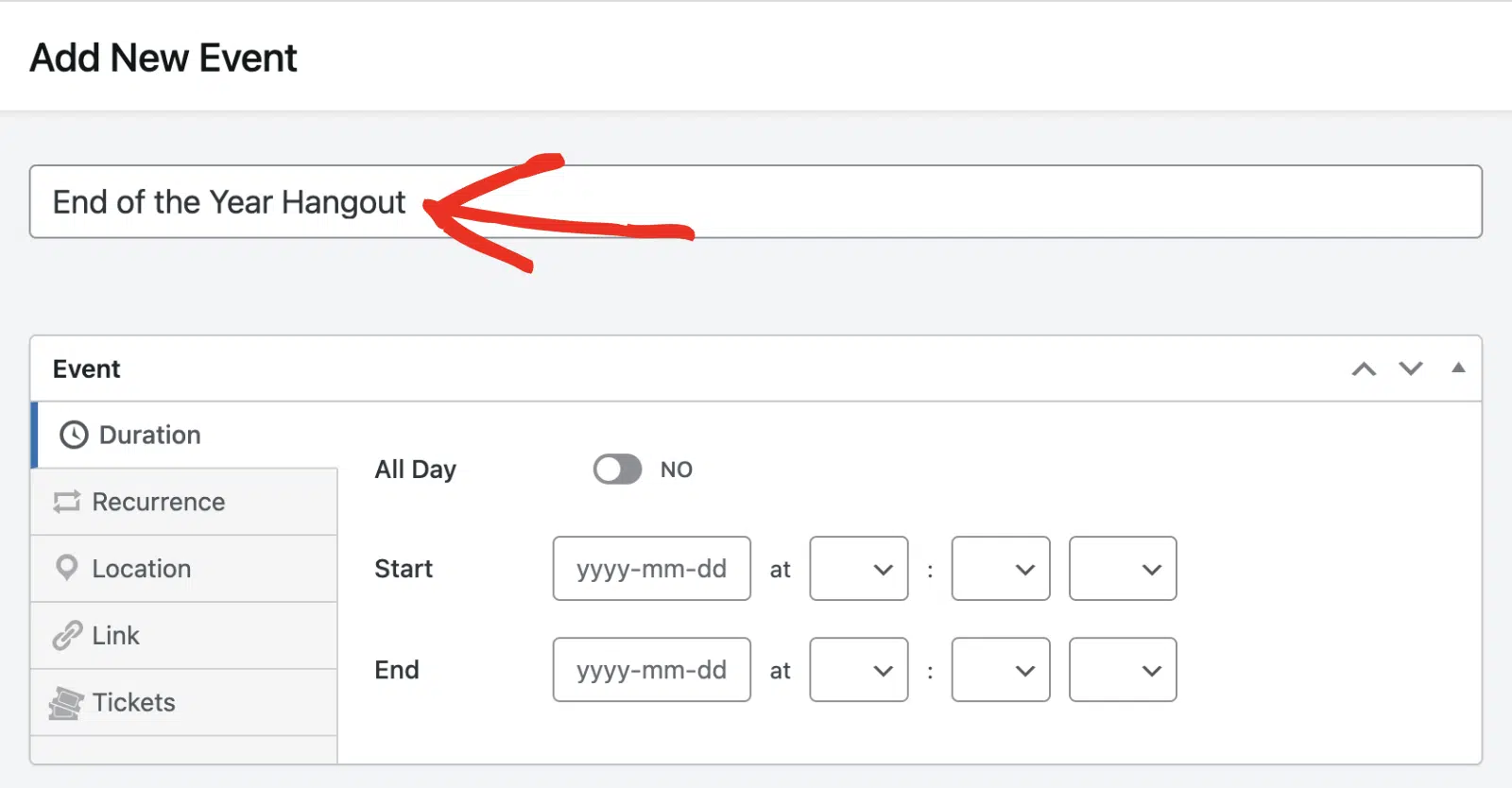Move Event panel down with chevron

coord(1411,368)
